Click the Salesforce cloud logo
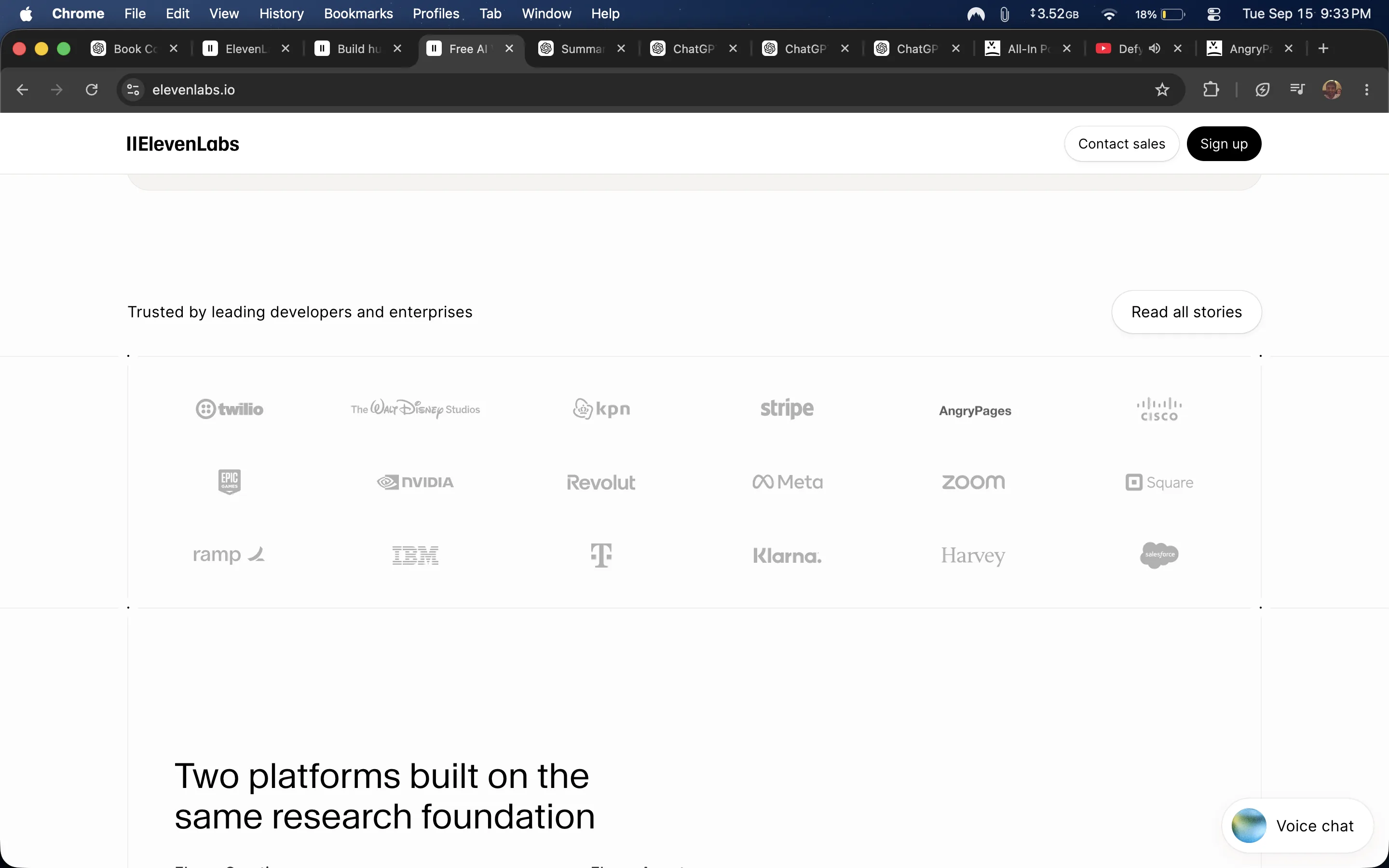1389x868 pixels. pos(1159,555)
